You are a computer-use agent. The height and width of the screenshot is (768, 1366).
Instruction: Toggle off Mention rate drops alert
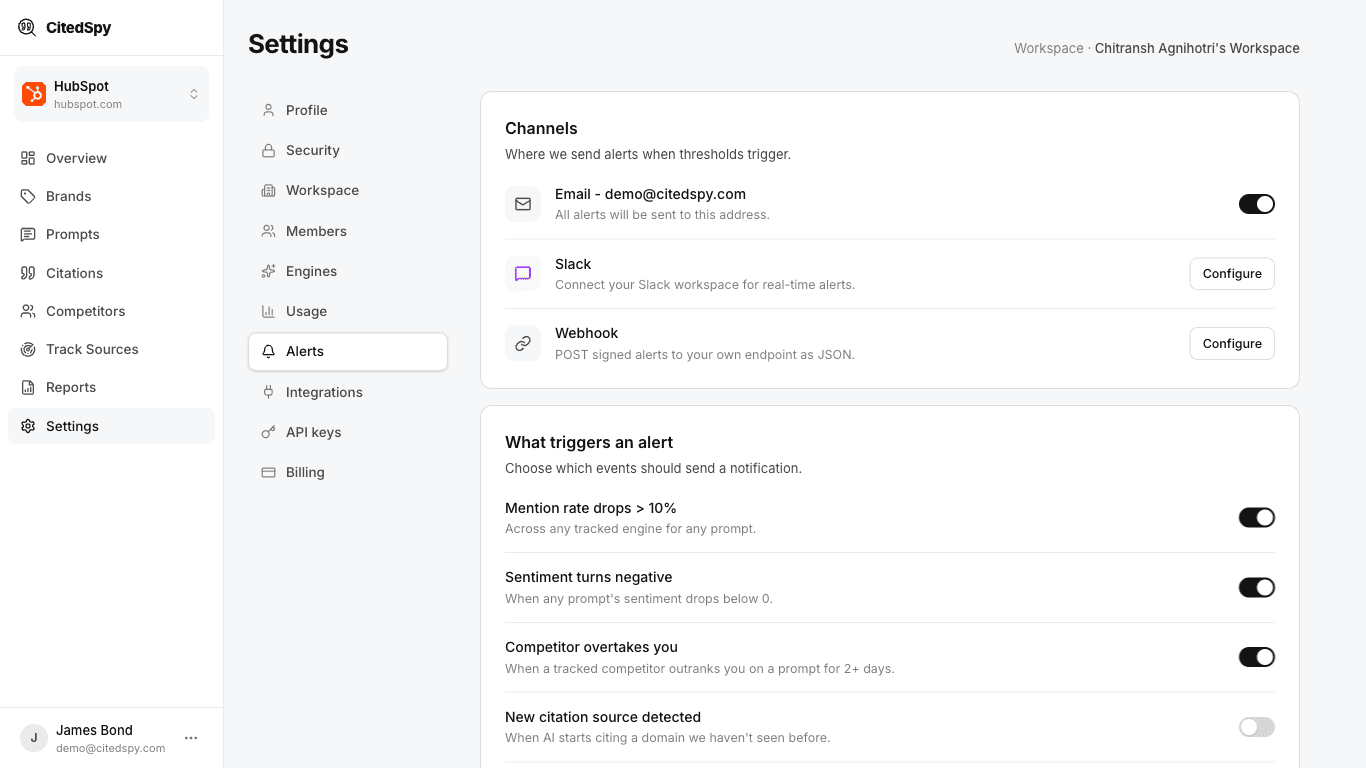tap(1257, 517)
